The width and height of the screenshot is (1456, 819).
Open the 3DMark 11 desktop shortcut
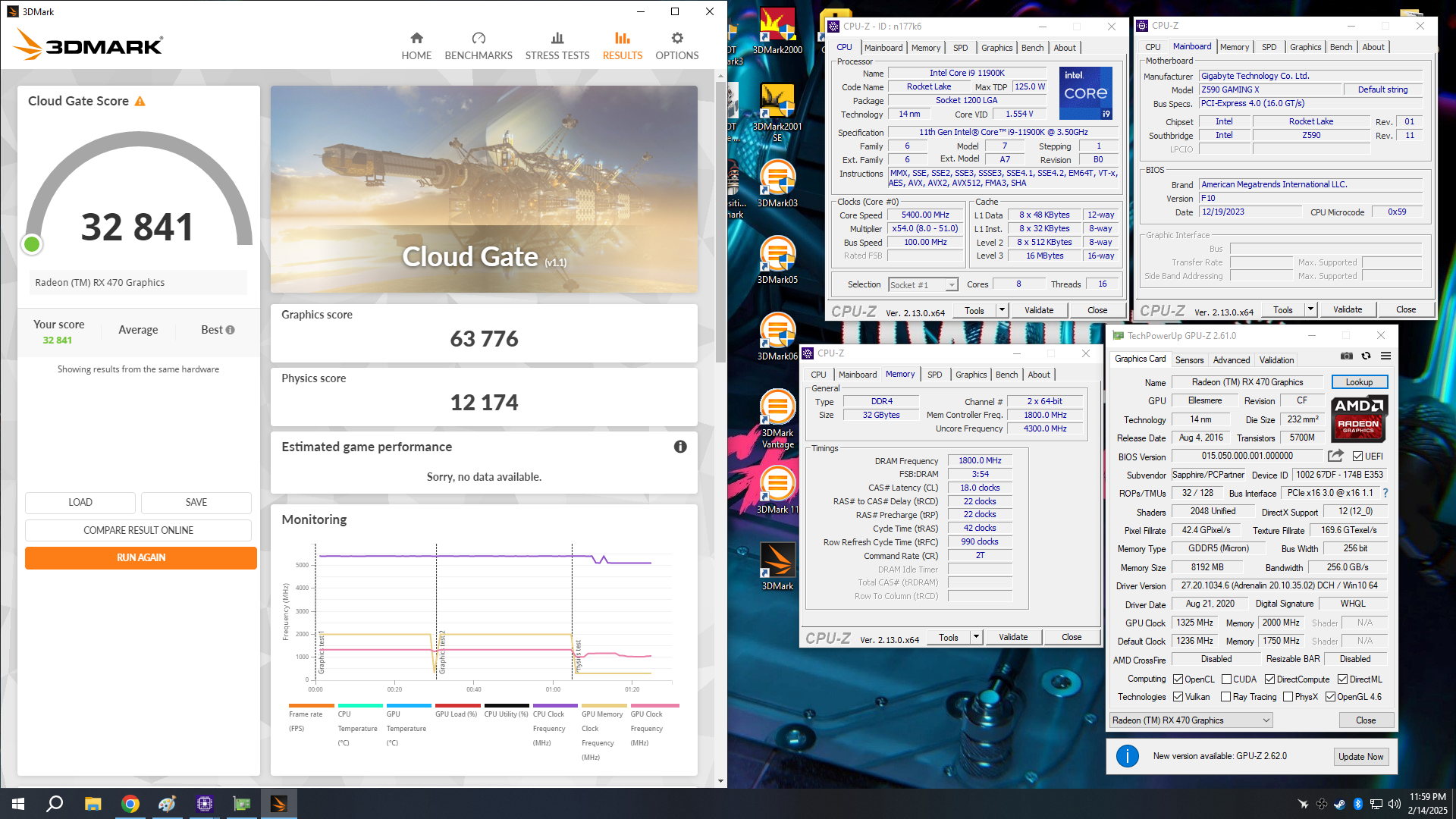click(x=777, y=490)
